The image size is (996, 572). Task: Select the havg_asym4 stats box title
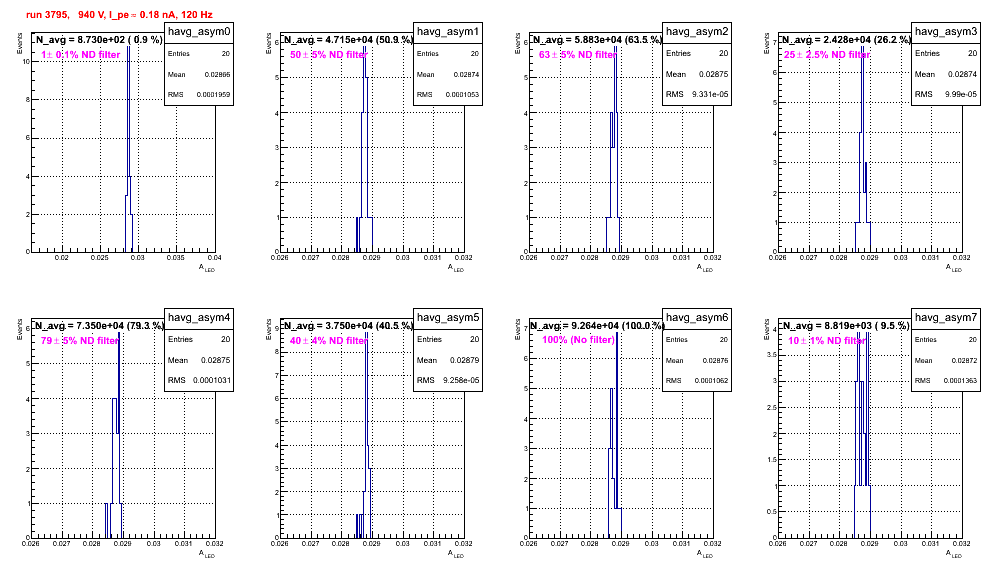[199, 318]
